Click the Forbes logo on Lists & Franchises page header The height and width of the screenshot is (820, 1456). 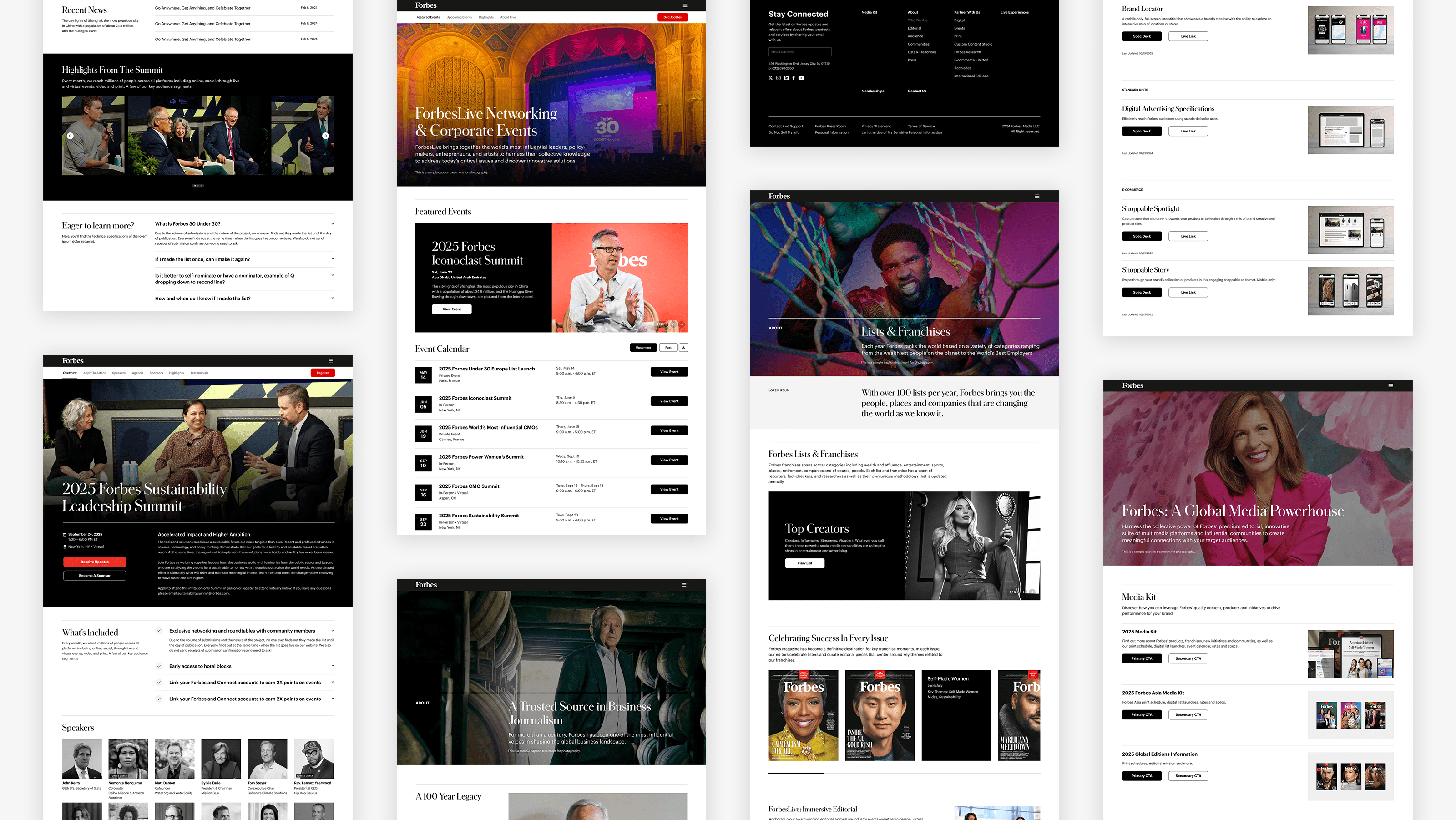(779, 196)
